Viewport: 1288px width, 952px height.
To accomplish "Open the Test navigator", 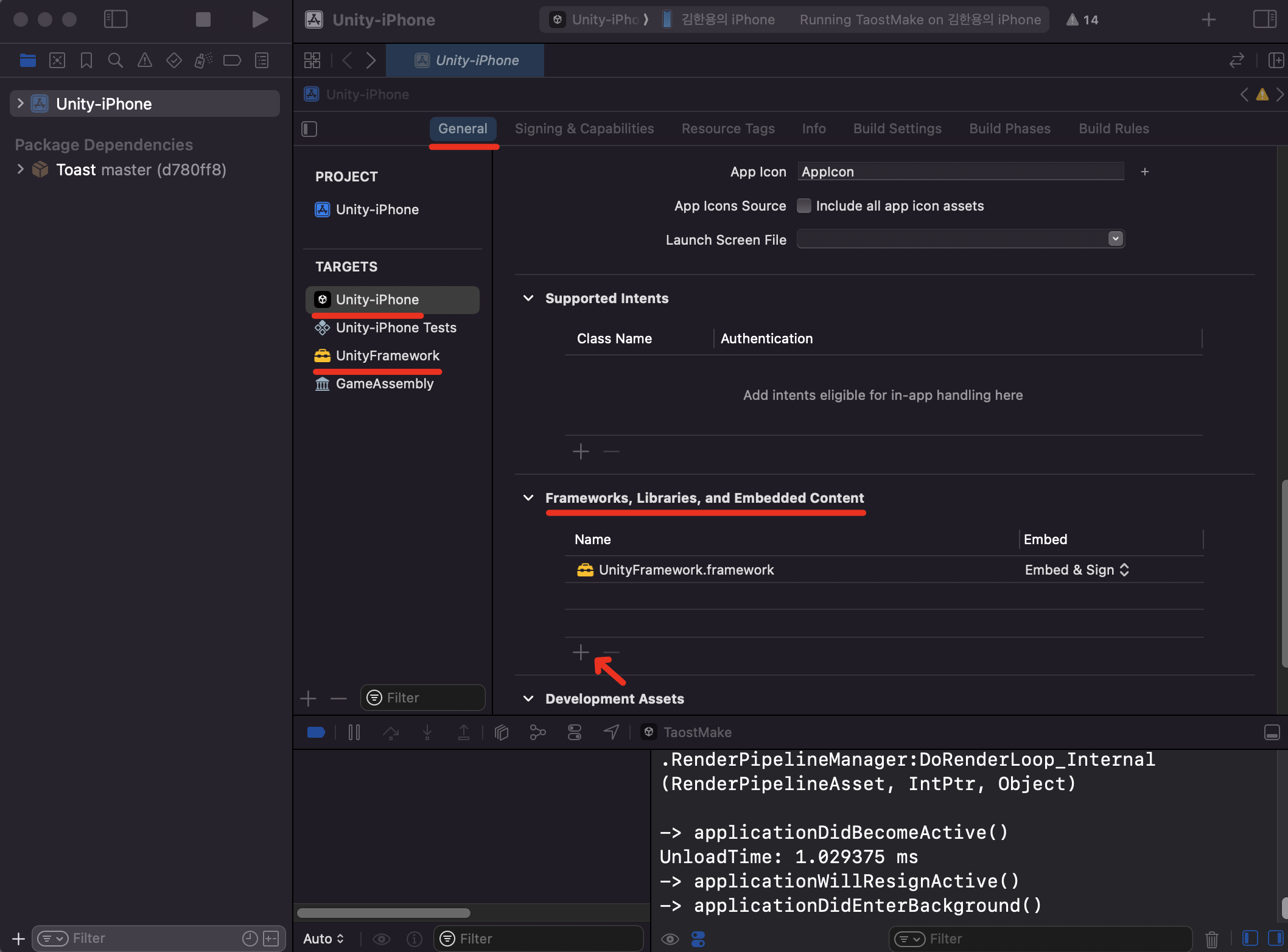I will (x=174, y=60).
